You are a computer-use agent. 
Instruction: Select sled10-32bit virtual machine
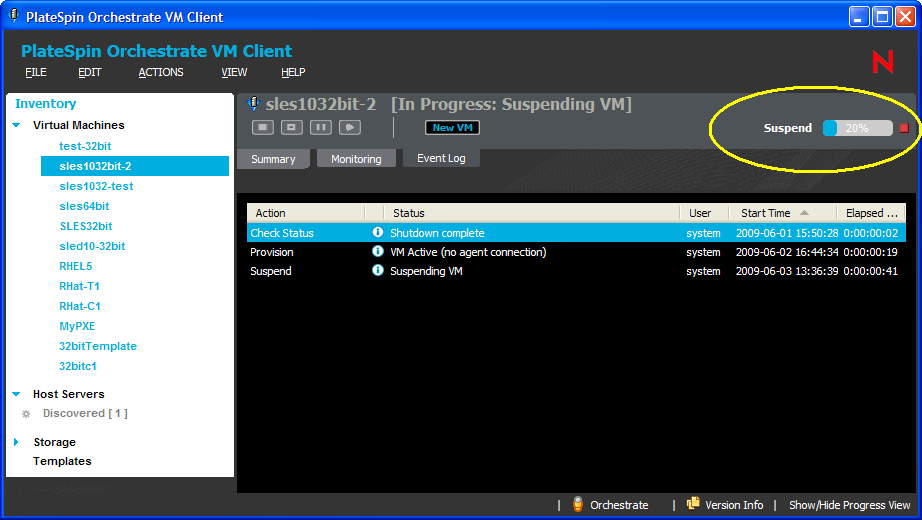point(92,246)
